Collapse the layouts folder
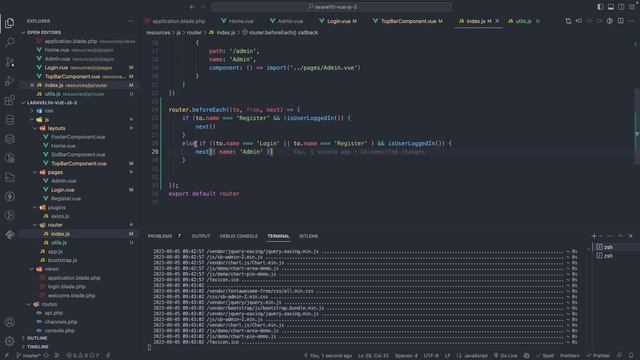640x360 pixels. [x=56, y=128]
